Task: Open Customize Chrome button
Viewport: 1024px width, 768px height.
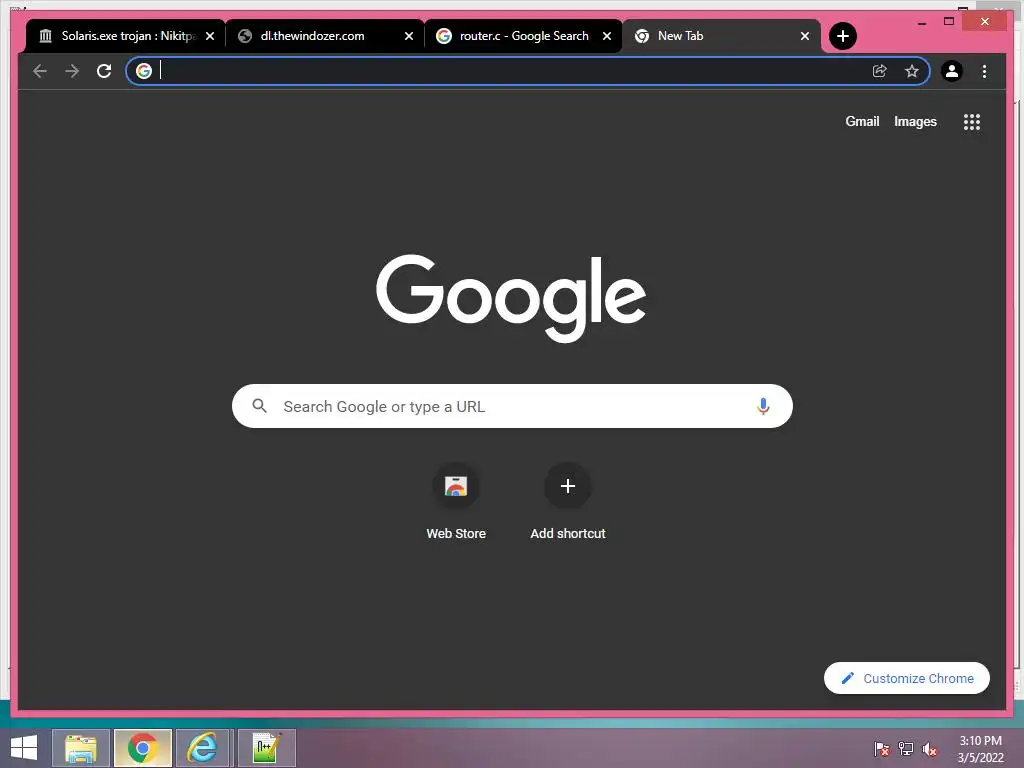Action: (906, 679)
